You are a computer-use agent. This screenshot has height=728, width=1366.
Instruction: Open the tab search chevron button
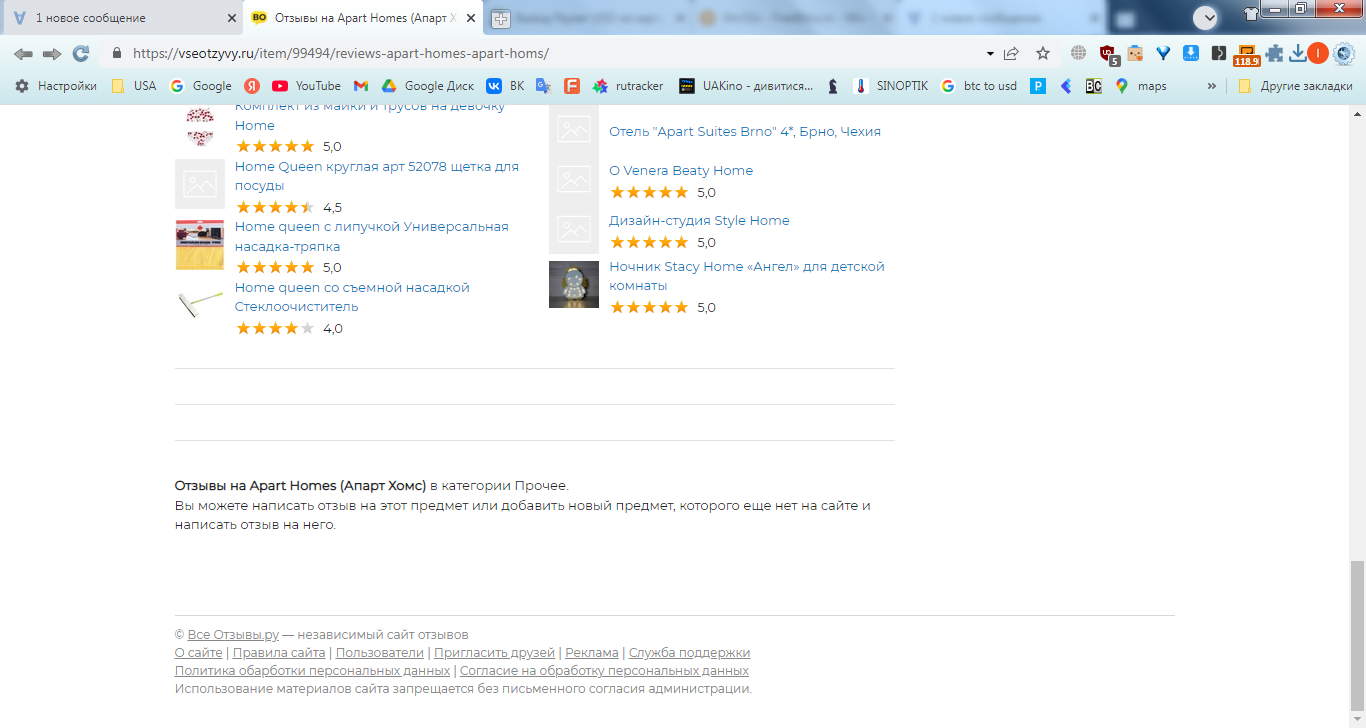(1206, 17)
